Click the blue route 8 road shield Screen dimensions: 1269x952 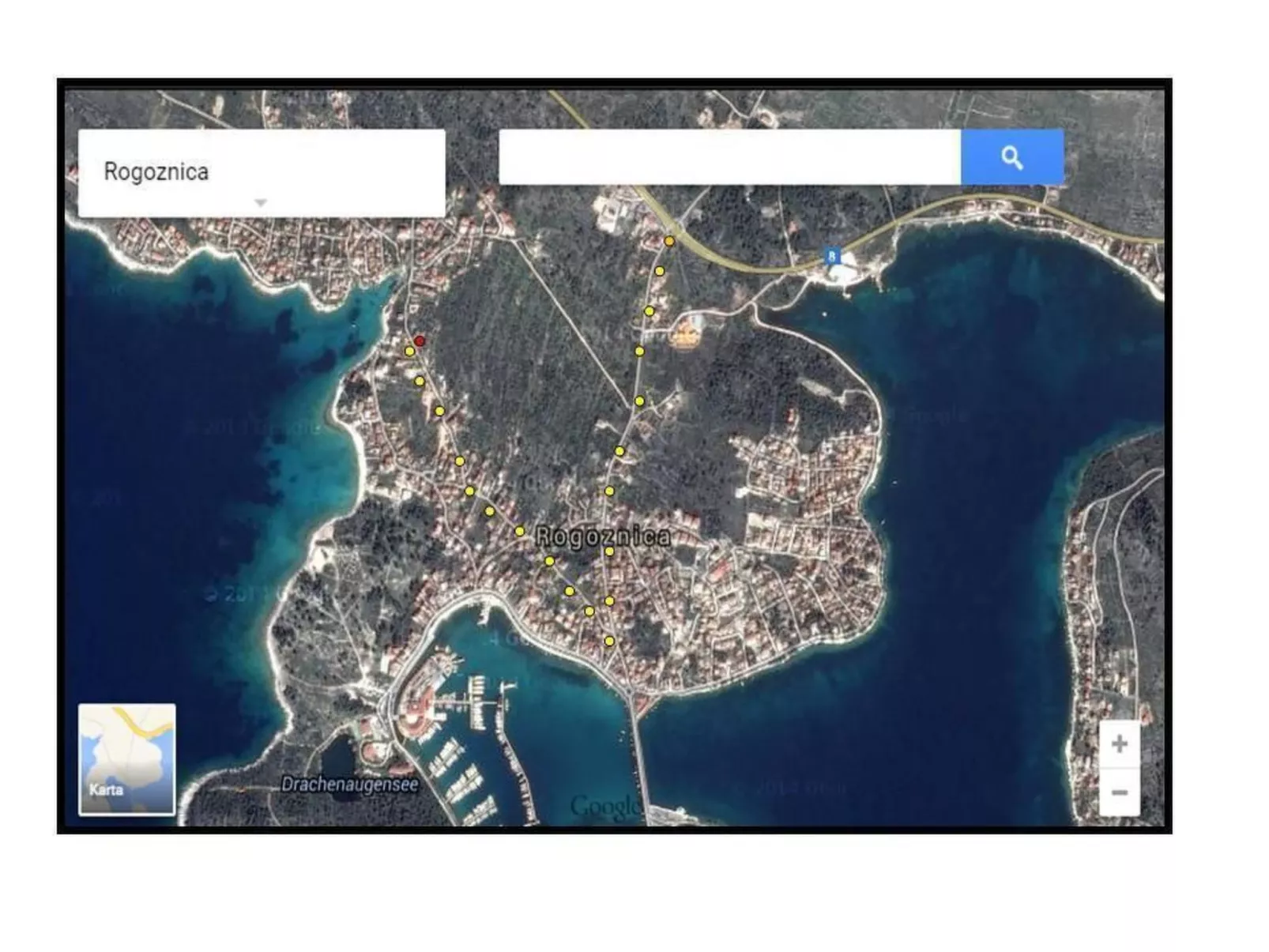831,256
